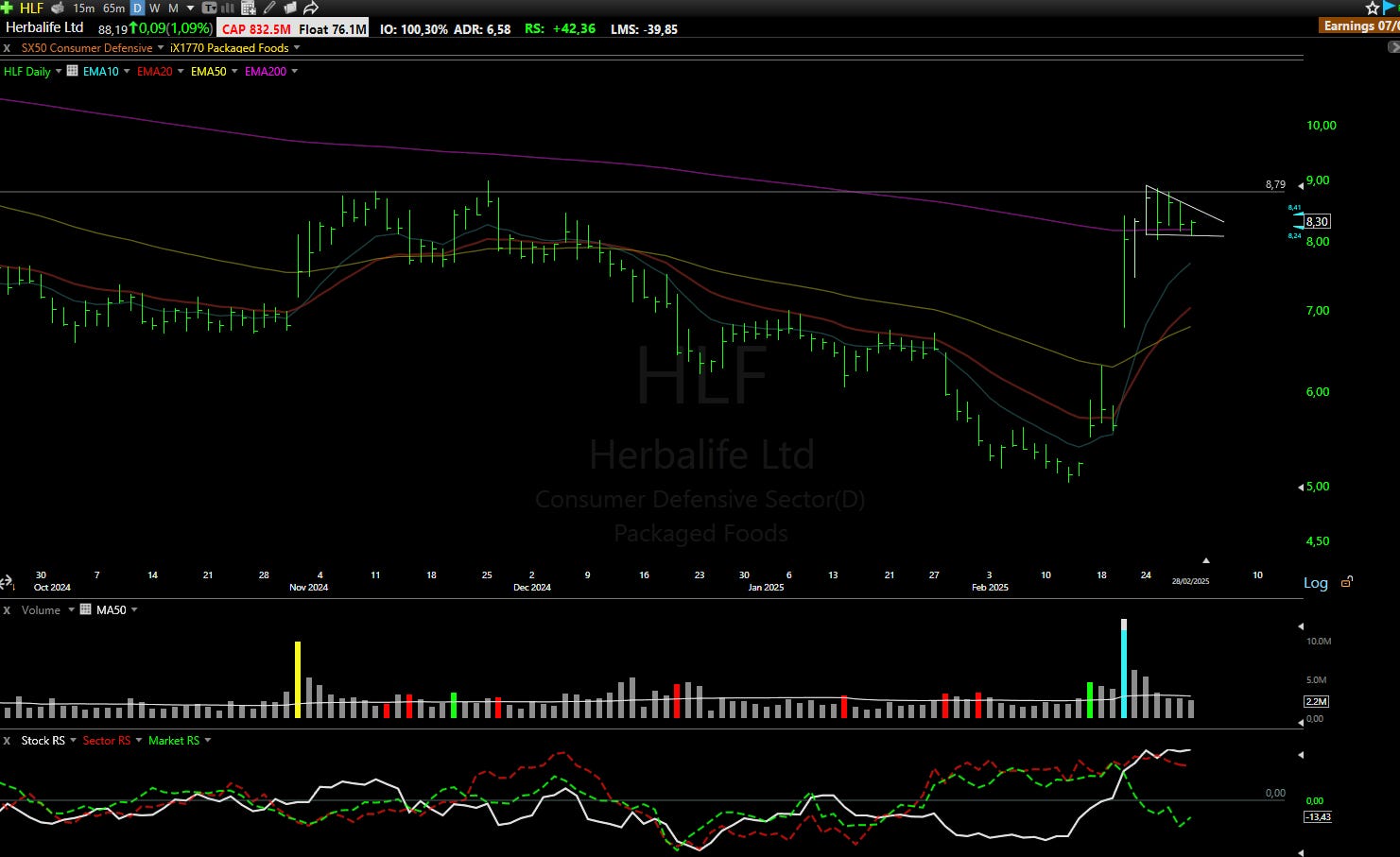The width and height of the screenshot is (1400, 857).
Task: Open the data sheet add icon
Action: [x=249, y=8]
